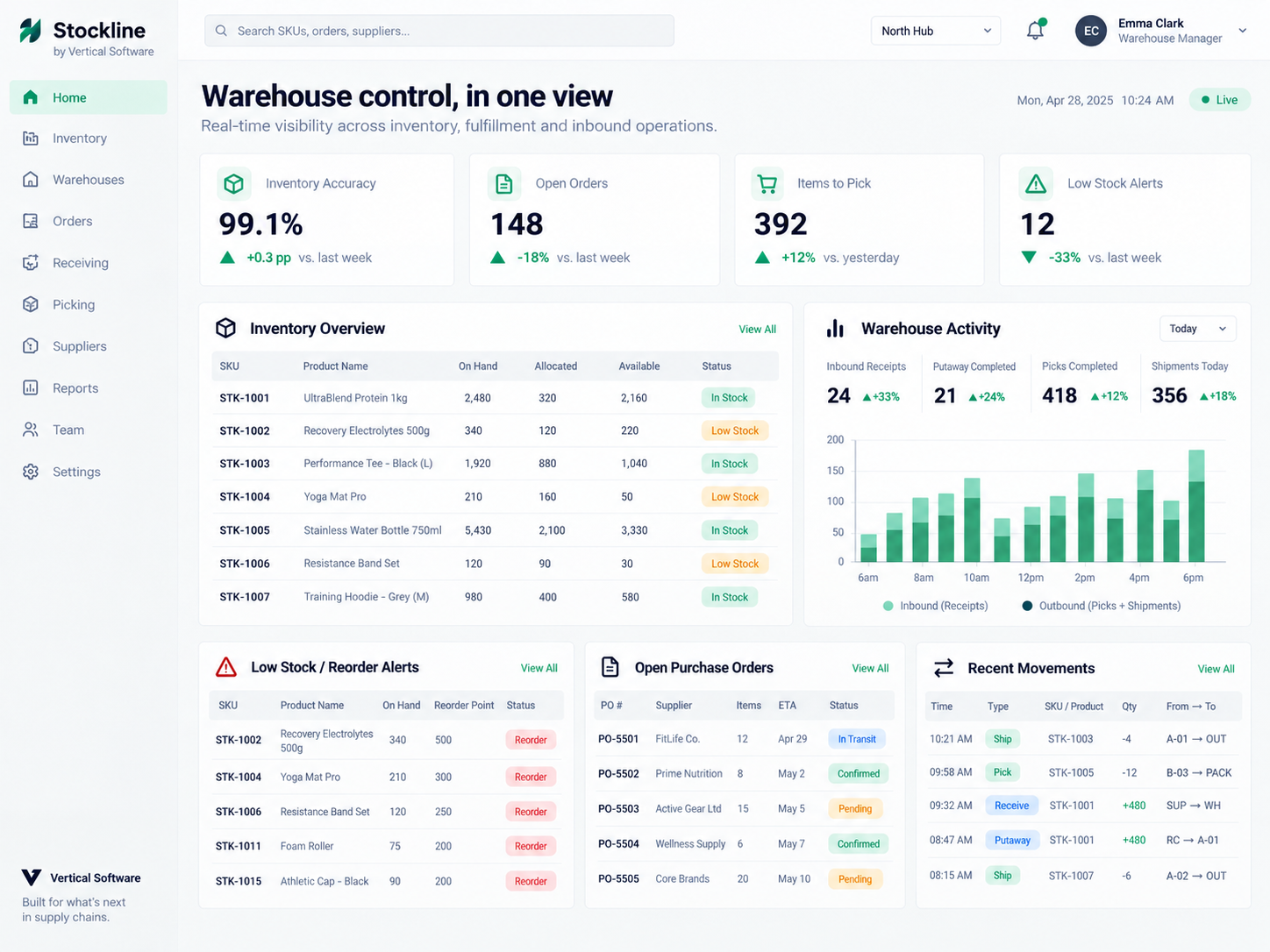Viewport: 1270px width, 952px height.
Task: Click the Outbound (Picks + Shipments) legend swatch
Action: [x=1027, y=606]
